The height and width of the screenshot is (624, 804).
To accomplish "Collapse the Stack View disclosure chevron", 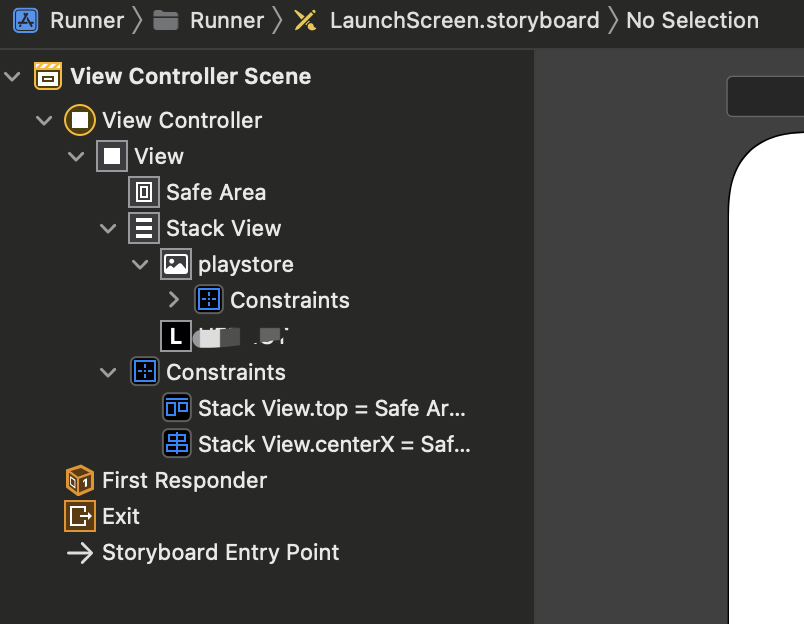I will point(108,229).
